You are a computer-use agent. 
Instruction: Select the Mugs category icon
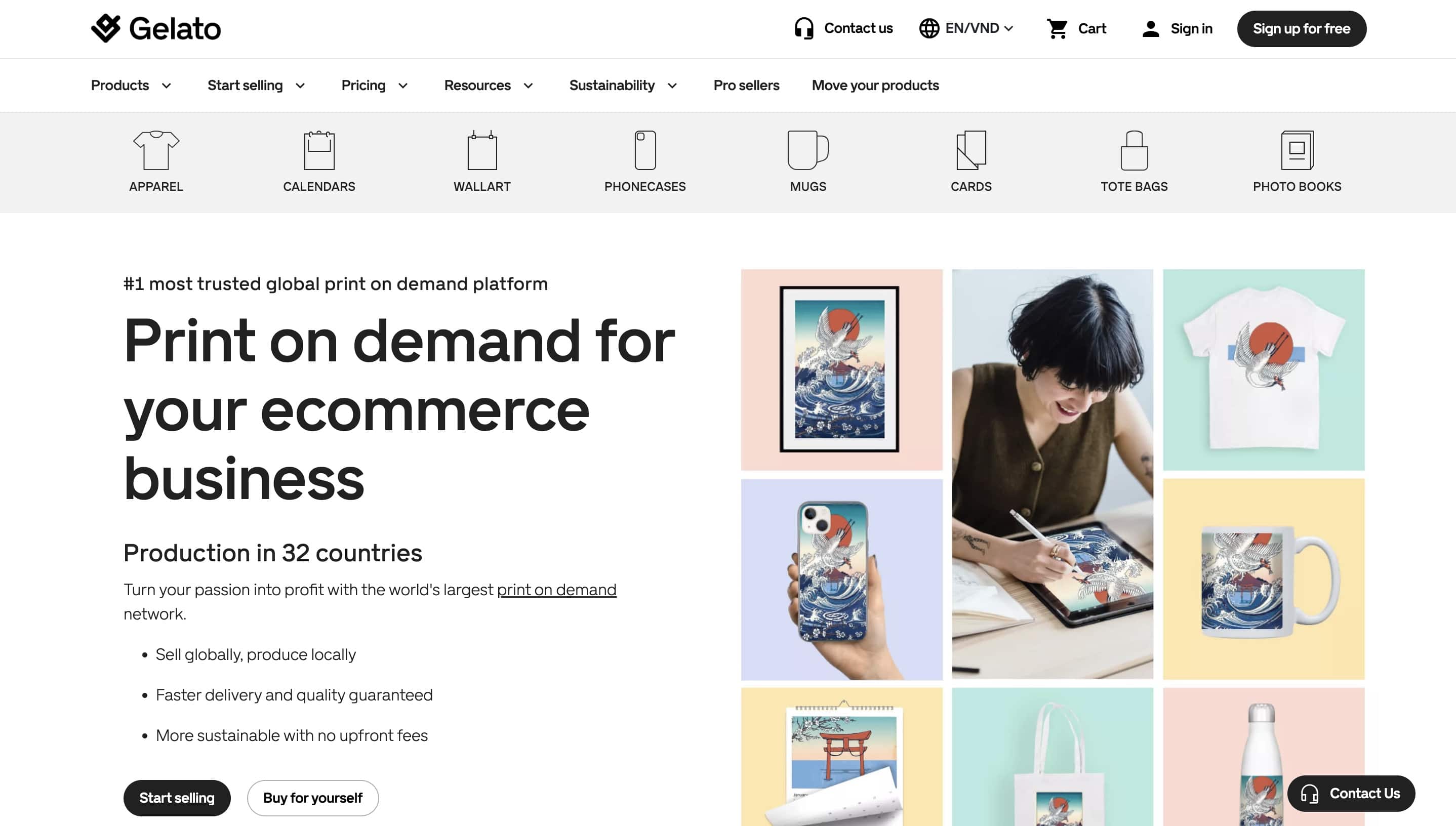pos(808,150)
